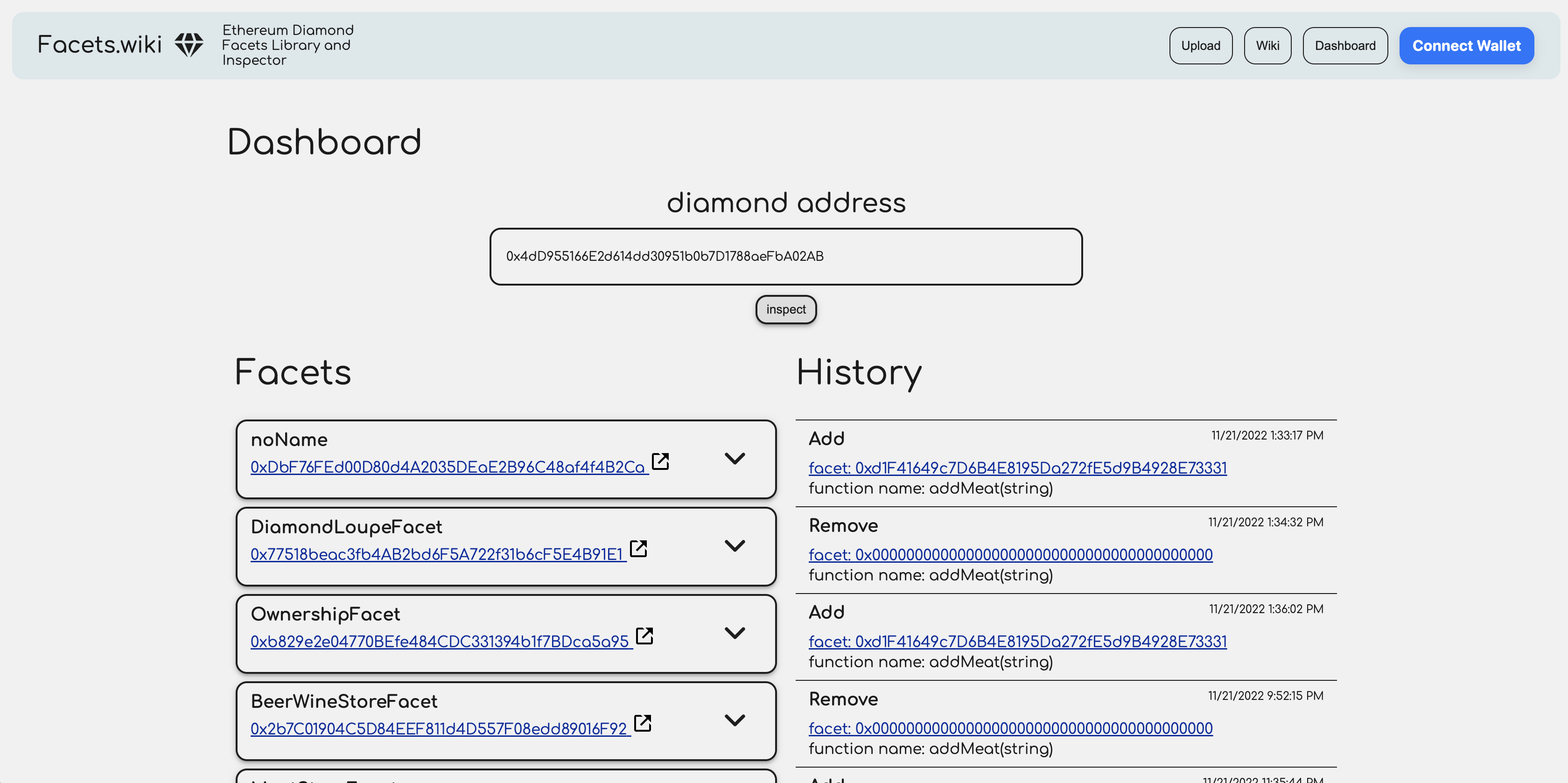Open noName facet address link
The height and width of the screenshot is (783, 1568).
448,467
